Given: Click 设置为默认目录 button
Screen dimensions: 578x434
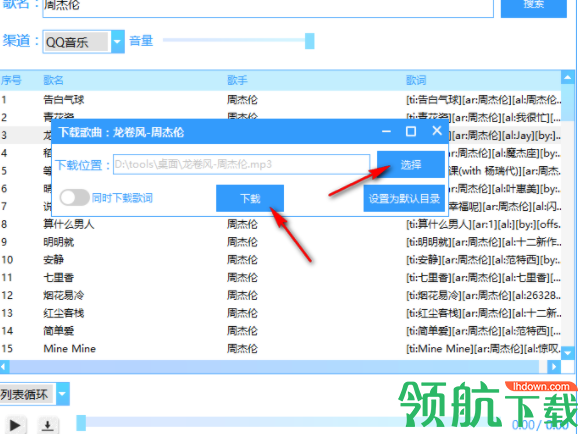Looking at the screenshot, I should pyautogui.click(x=404, y=198).
